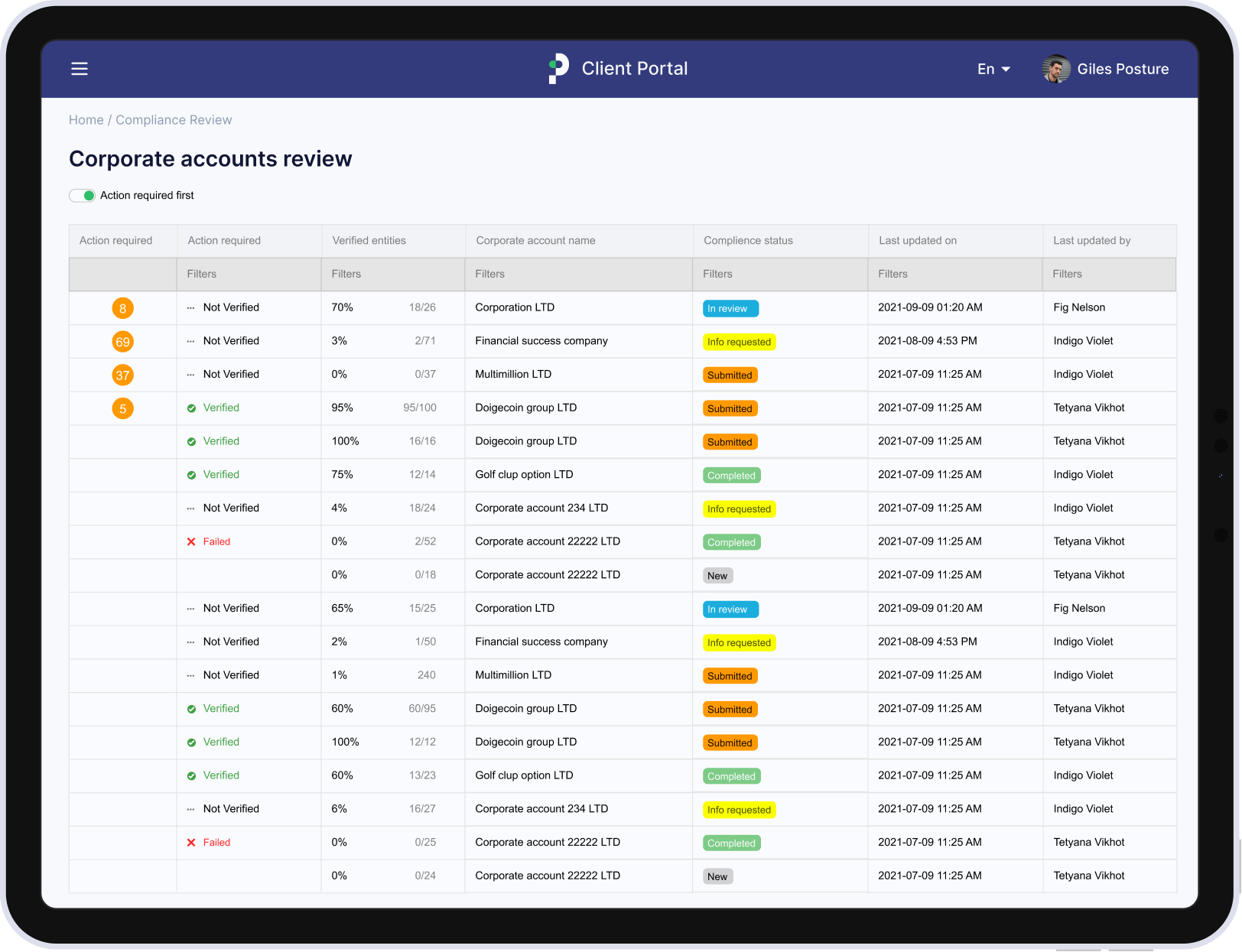Image resolution: width=1242 pixels, height=952 pixels.
Task: Click the green Verified checkmark in the 95/100 row
Action: (x=191, y=408)
